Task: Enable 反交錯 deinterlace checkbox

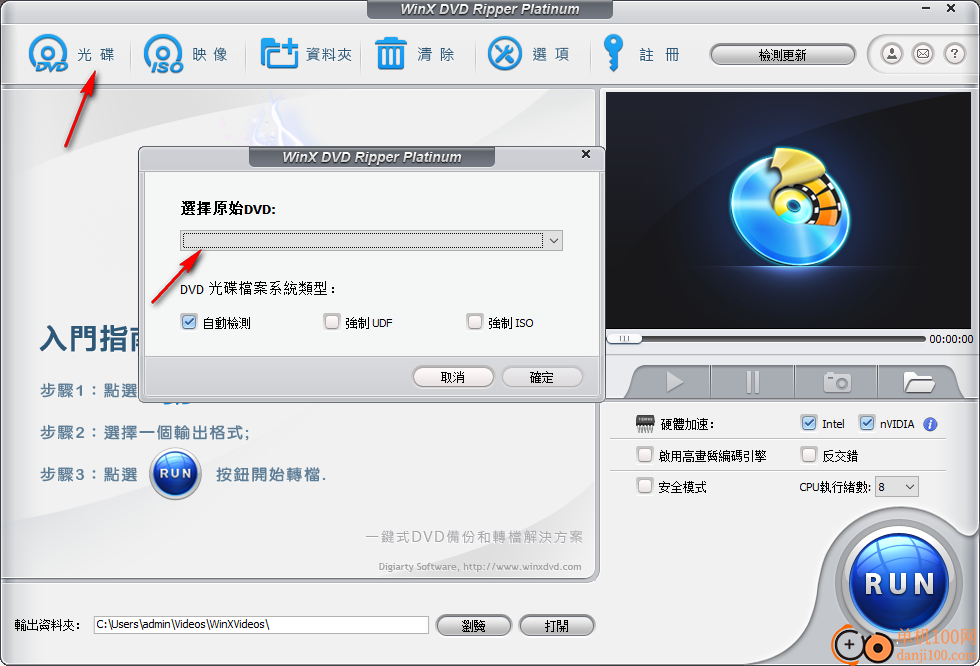Action: (809, 455)
